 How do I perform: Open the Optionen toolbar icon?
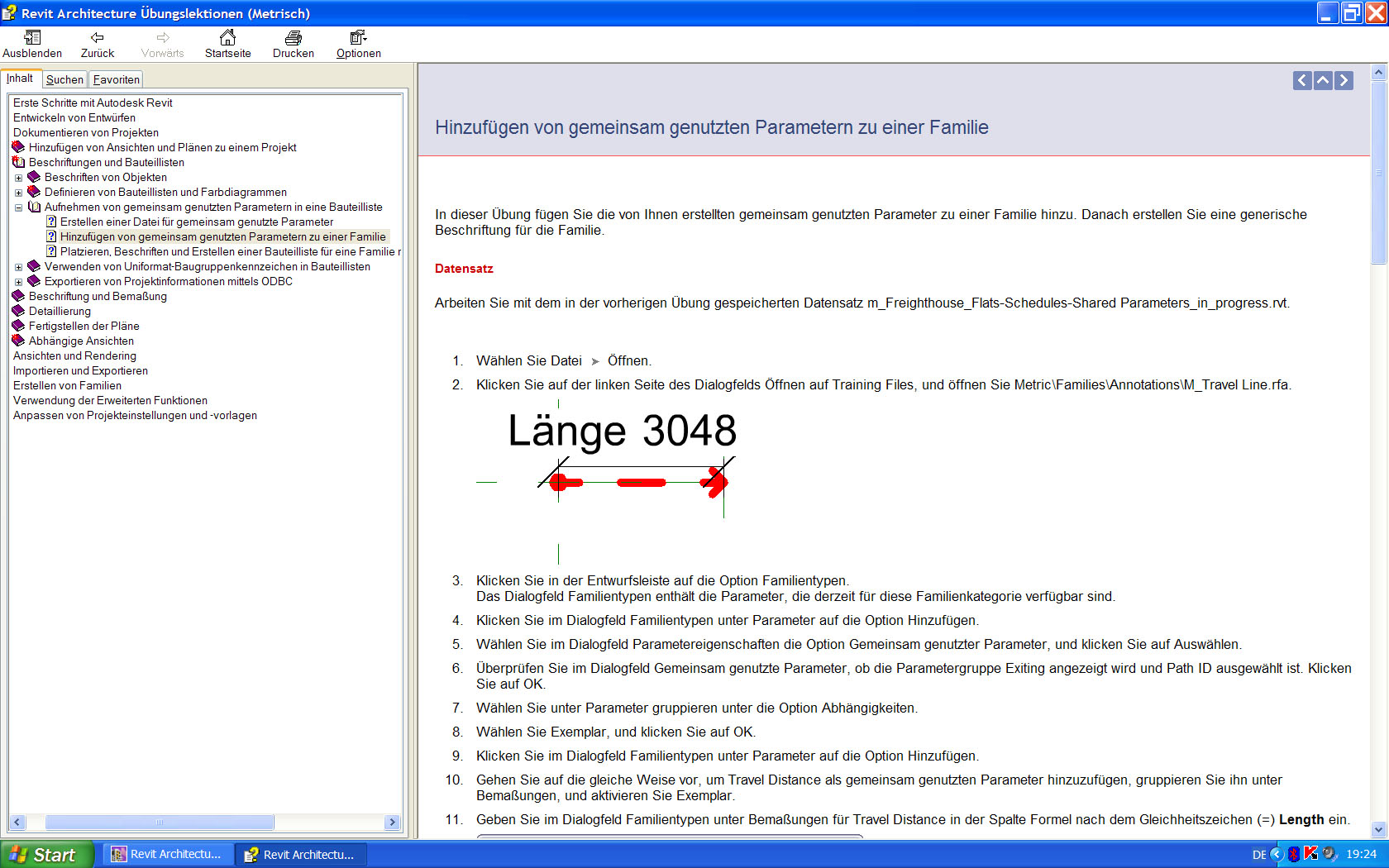coord(358,37)
